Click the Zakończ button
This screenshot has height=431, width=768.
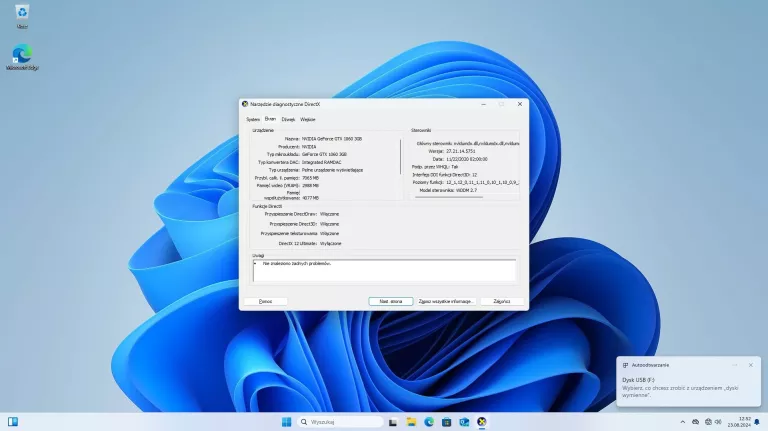point(502,301)
